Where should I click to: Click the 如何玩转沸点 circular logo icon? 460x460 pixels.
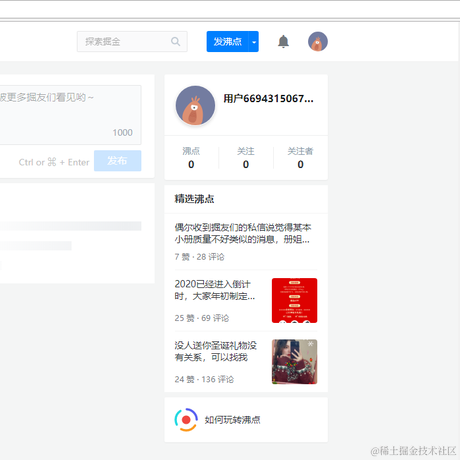[x=186, y=420]
